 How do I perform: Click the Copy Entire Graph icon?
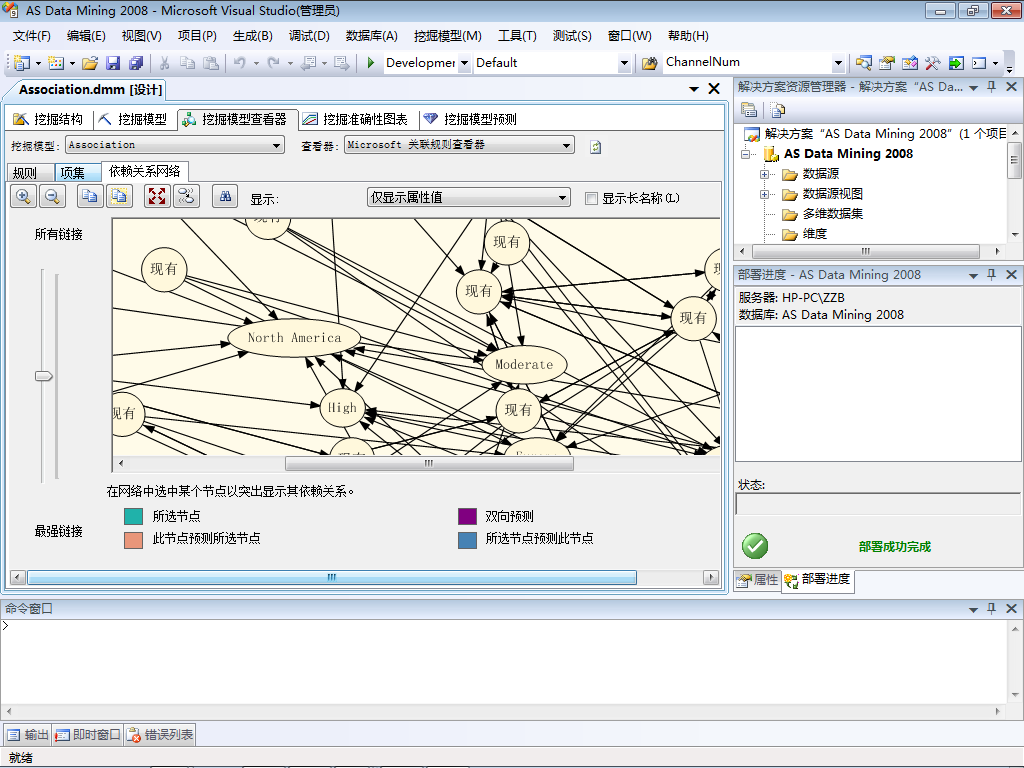click(x=119, y=196)
